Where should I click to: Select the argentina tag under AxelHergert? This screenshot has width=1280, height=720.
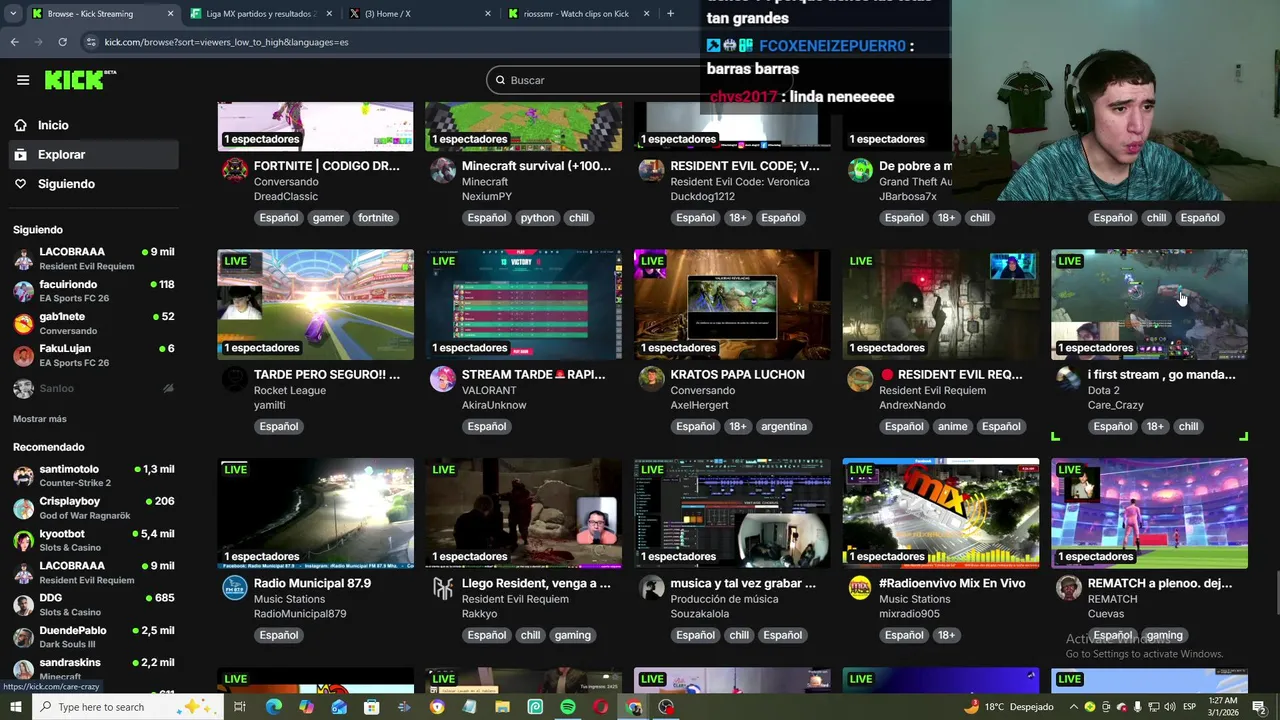click(784, 427)
